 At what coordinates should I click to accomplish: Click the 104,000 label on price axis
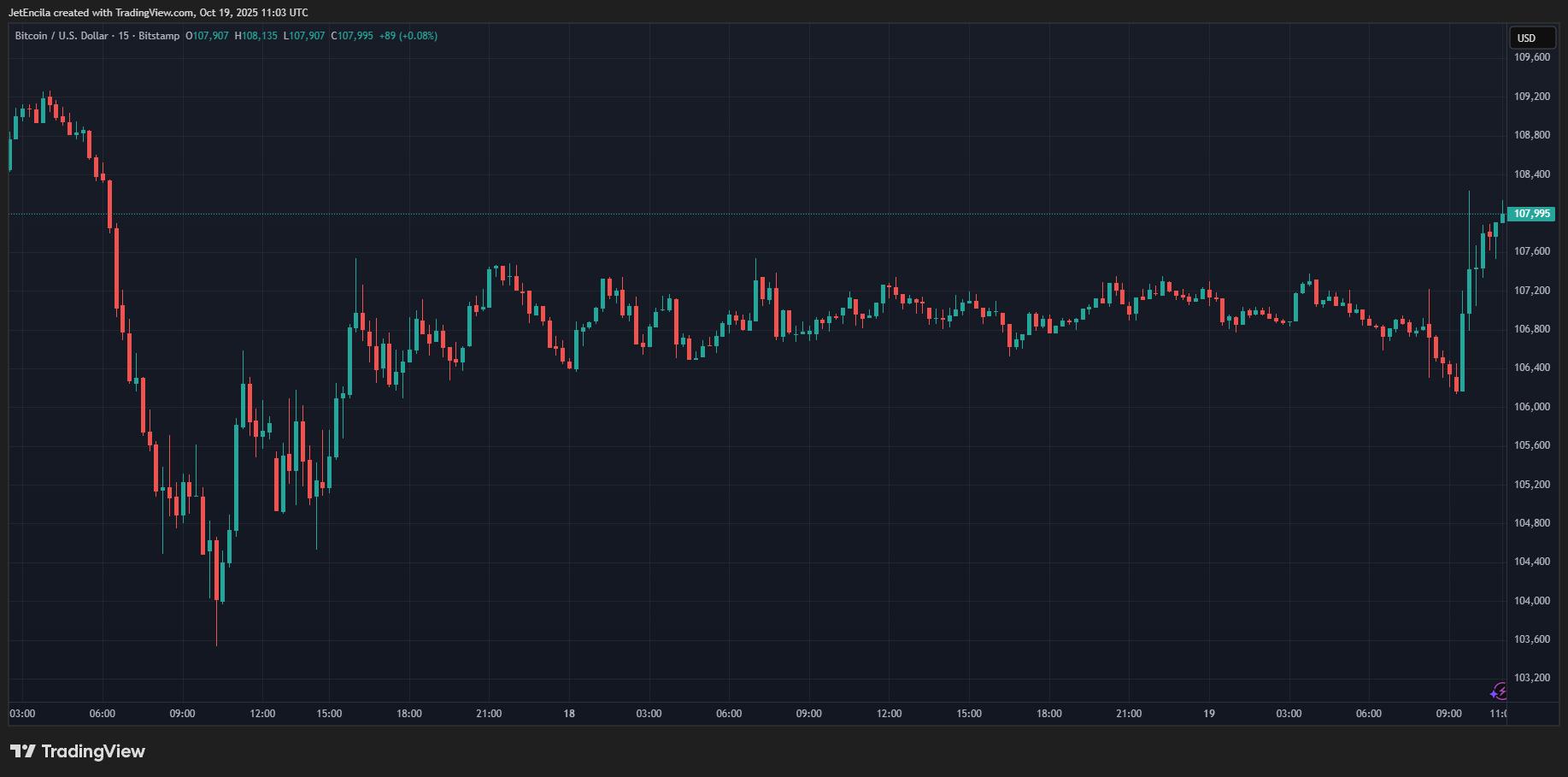(x=1531, y=601)
